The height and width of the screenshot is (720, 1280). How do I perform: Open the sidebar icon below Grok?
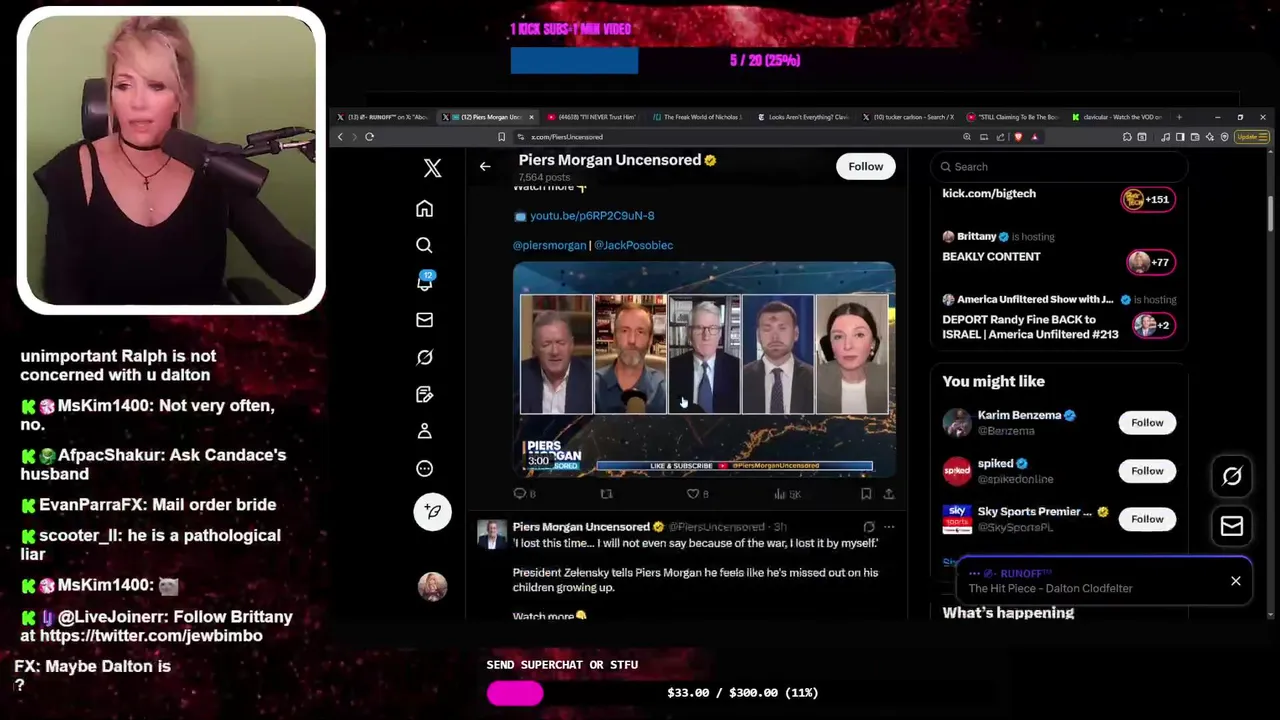click(424, 394)
